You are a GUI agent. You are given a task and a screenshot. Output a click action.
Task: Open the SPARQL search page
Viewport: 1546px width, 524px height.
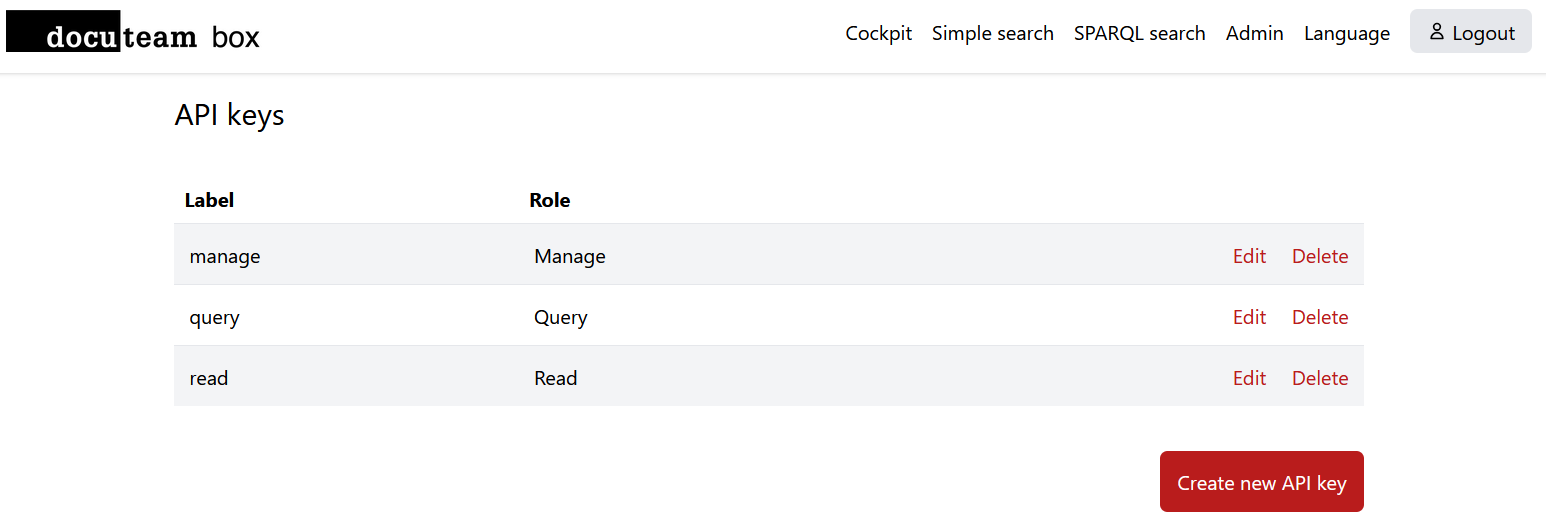tap(1139, 33)
